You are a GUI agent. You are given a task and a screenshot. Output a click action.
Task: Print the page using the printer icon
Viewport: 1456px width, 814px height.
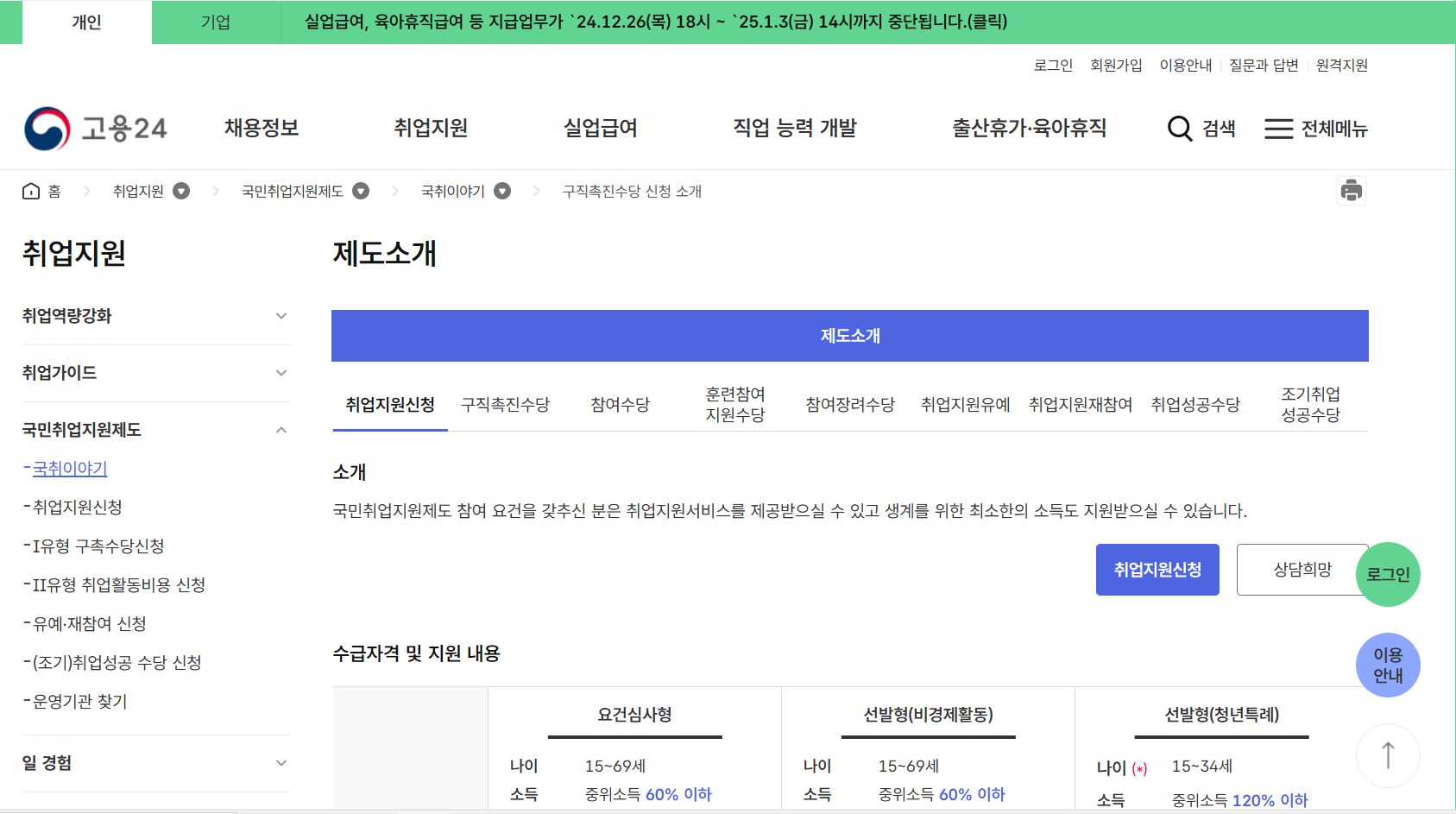1351,191
